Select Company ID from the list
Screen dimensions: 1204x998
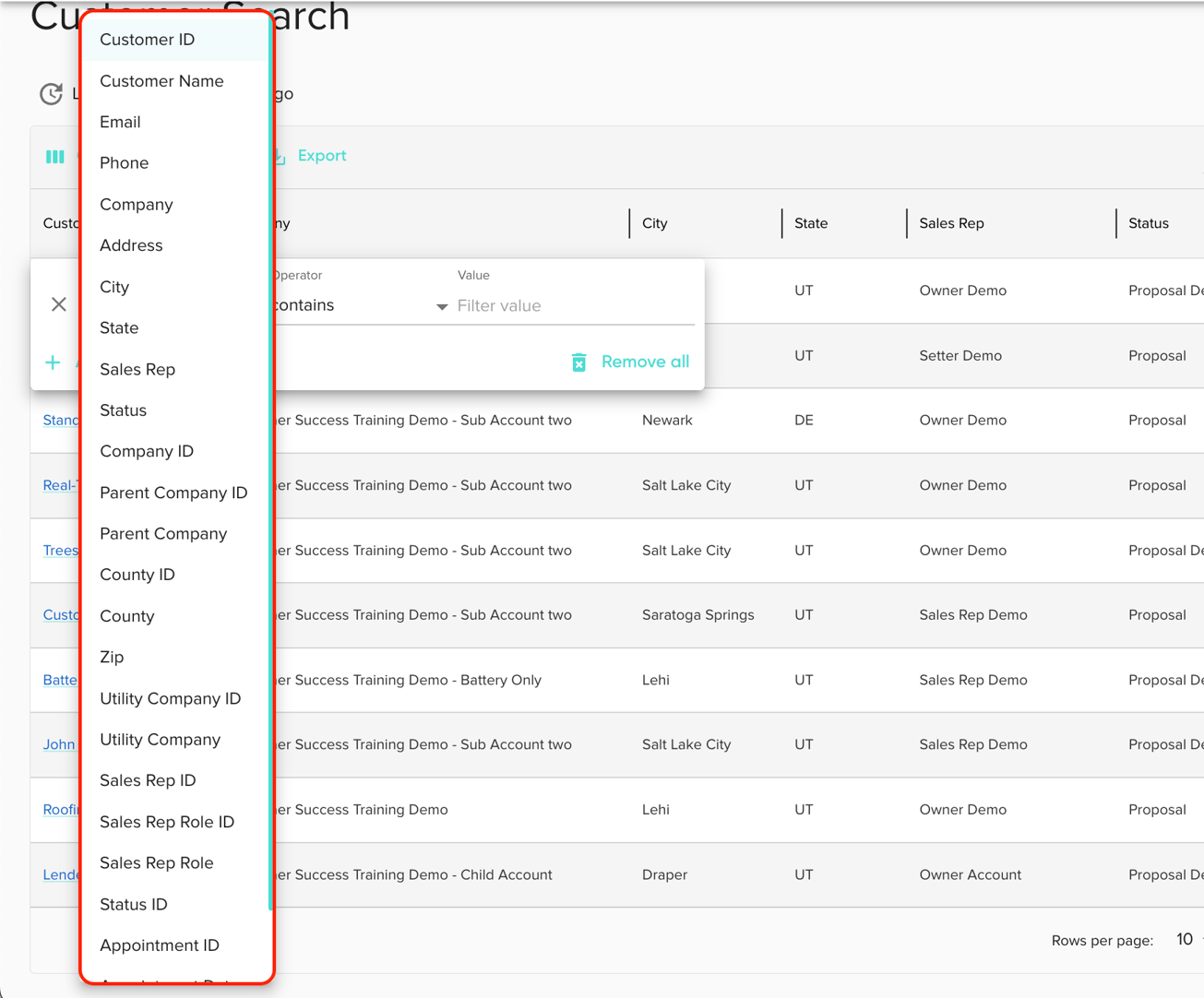(x=177, y=451)
